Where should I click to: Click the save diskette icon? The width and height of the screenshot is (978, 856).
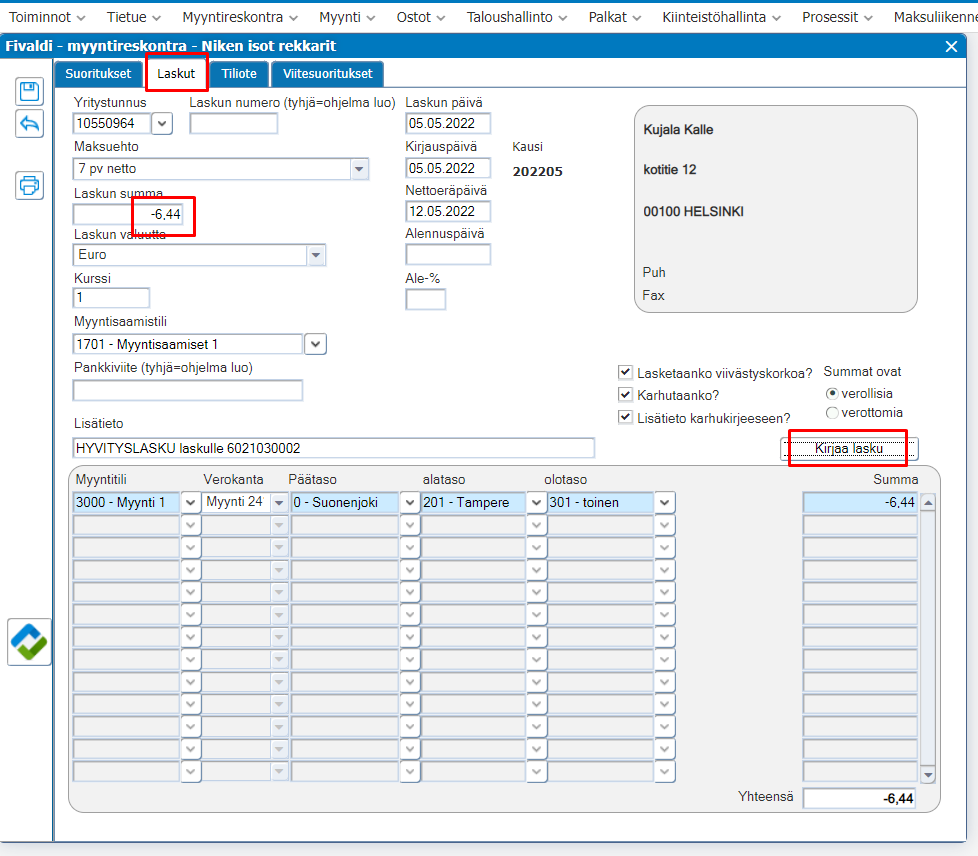[x=29, y=92]
